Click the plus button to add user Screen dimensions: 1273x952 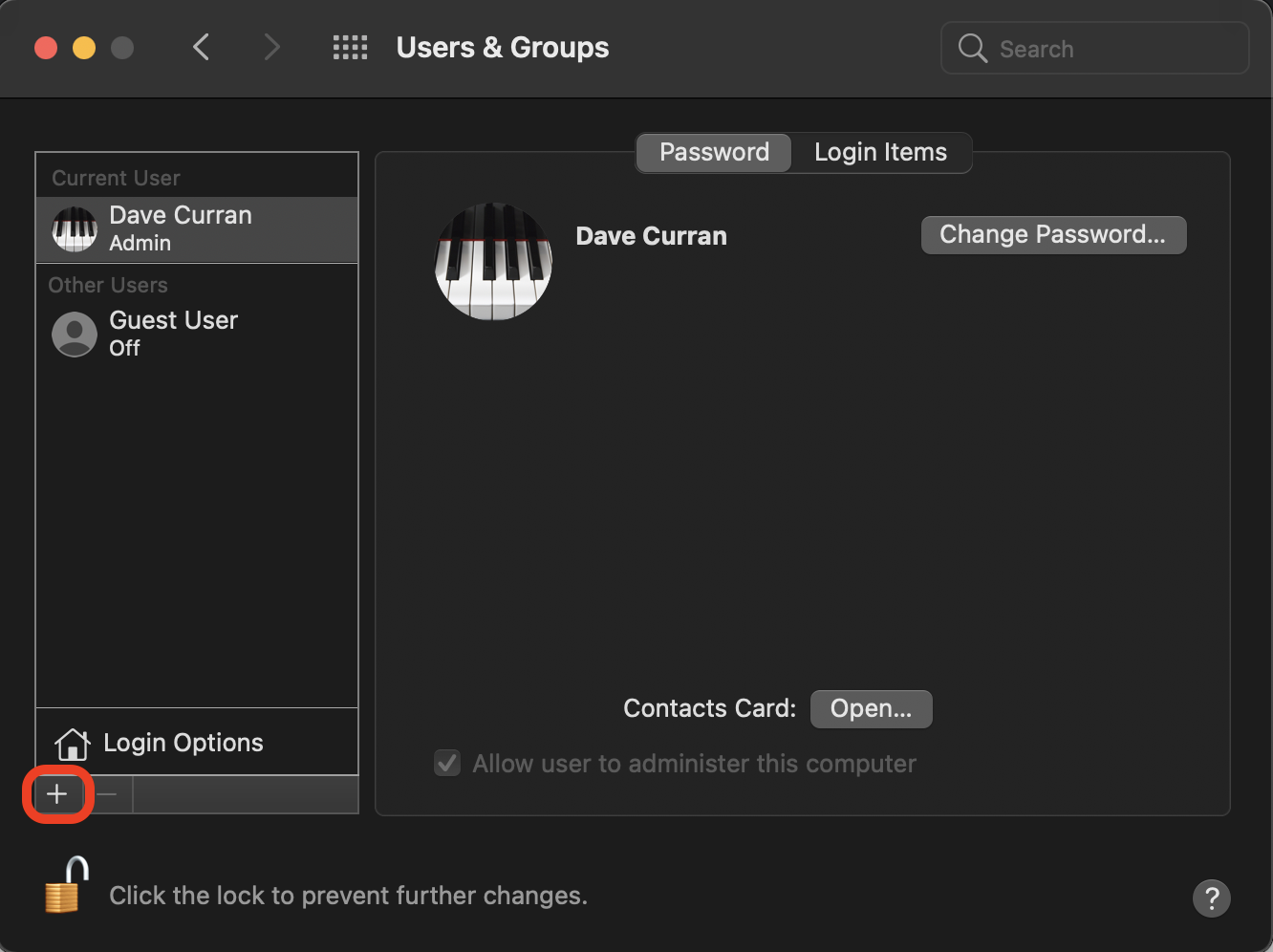[x=57, y=794]
